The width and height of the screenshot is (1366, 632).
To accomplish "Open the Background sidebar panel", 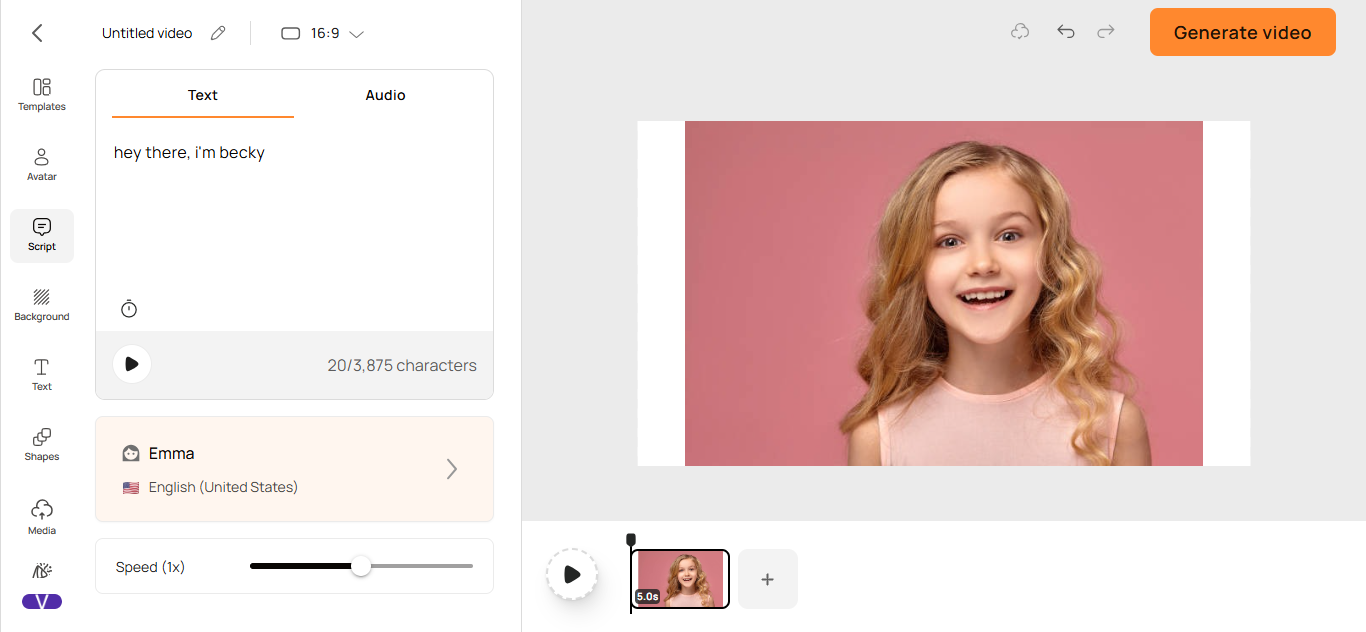I will [42, 305].
